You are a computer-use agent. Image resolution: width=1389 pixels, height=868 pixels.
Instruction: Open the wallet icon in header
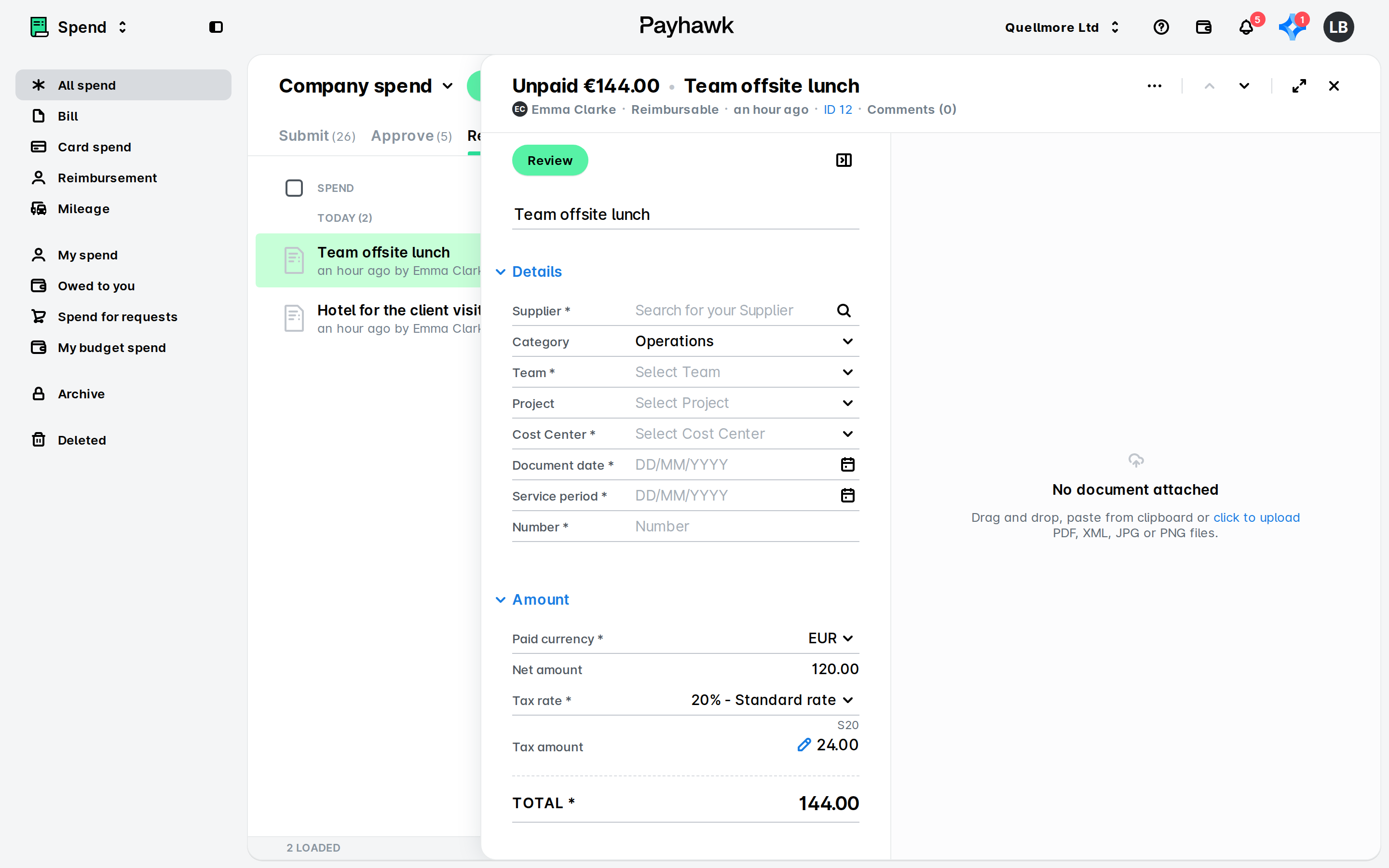click(x=1203, y=27)
